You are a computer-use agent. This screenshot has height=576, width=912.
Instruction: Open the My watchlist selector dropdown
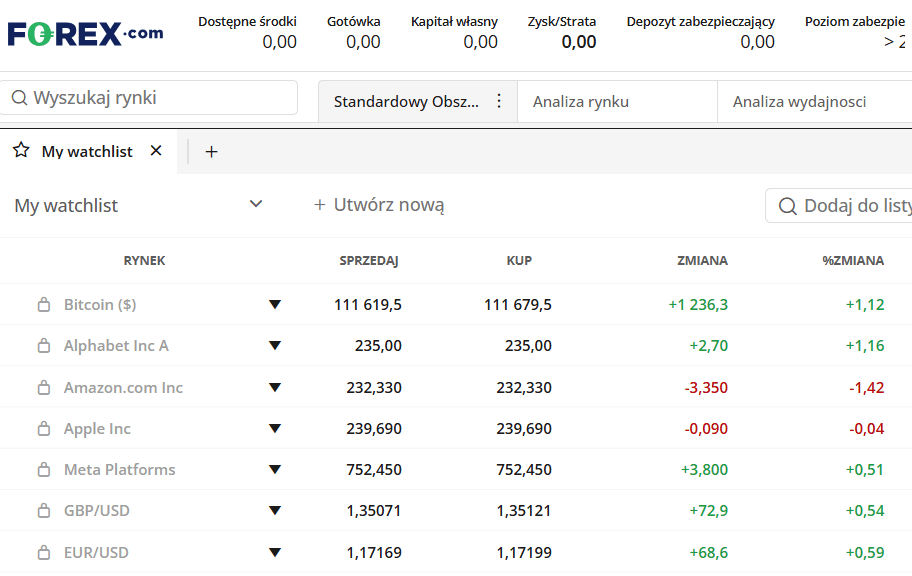click(138, 205)
